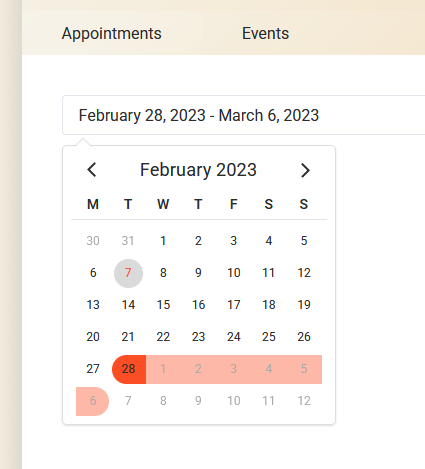This screenshot has width=425, height=469.
Task: Pick today's highlighted date February 7
Action: coord(128,273)
